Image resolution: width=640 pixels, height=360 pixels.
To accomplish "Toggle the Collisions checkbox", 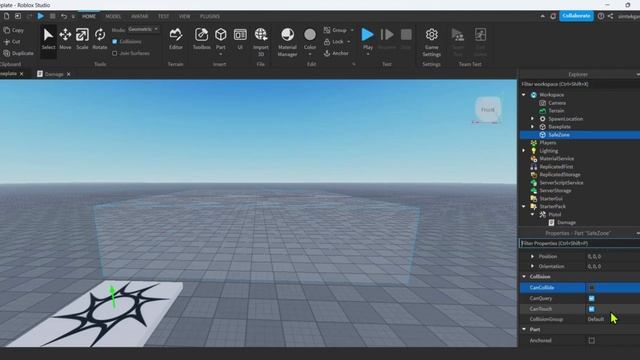I will click(x=114, y=42).
